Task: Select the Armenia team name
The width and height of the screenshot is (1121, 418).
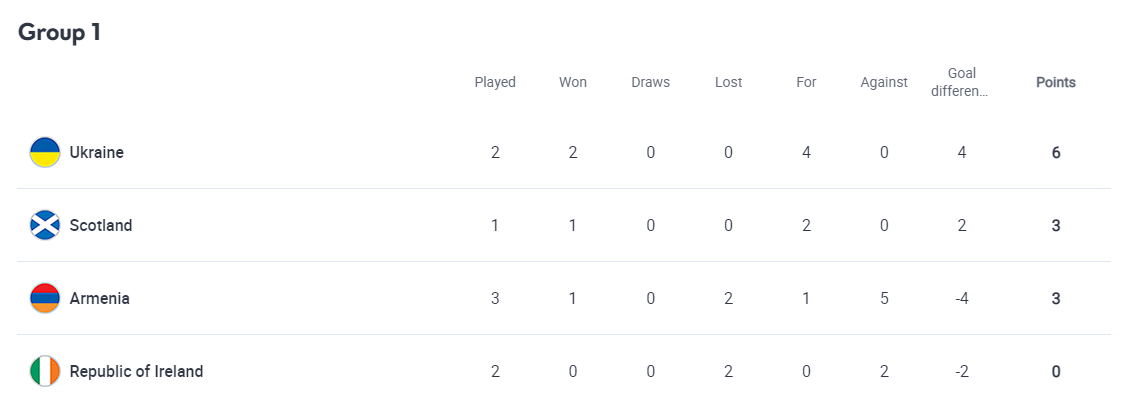Action: coord(99,298)
